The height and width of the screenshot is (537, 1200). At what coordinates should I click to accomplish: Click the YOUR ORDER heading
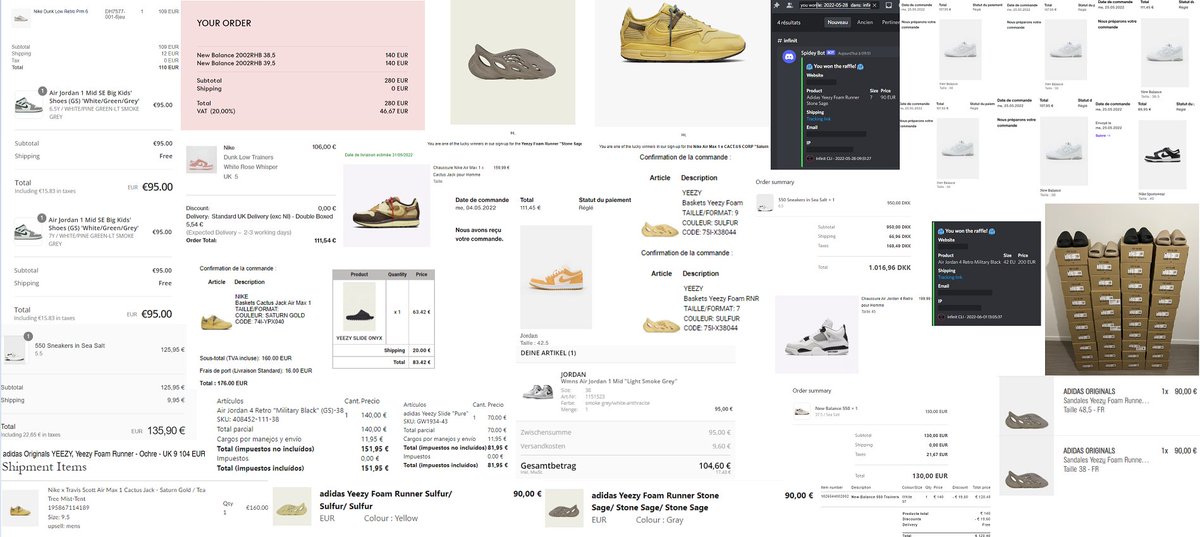click(224, 22)
